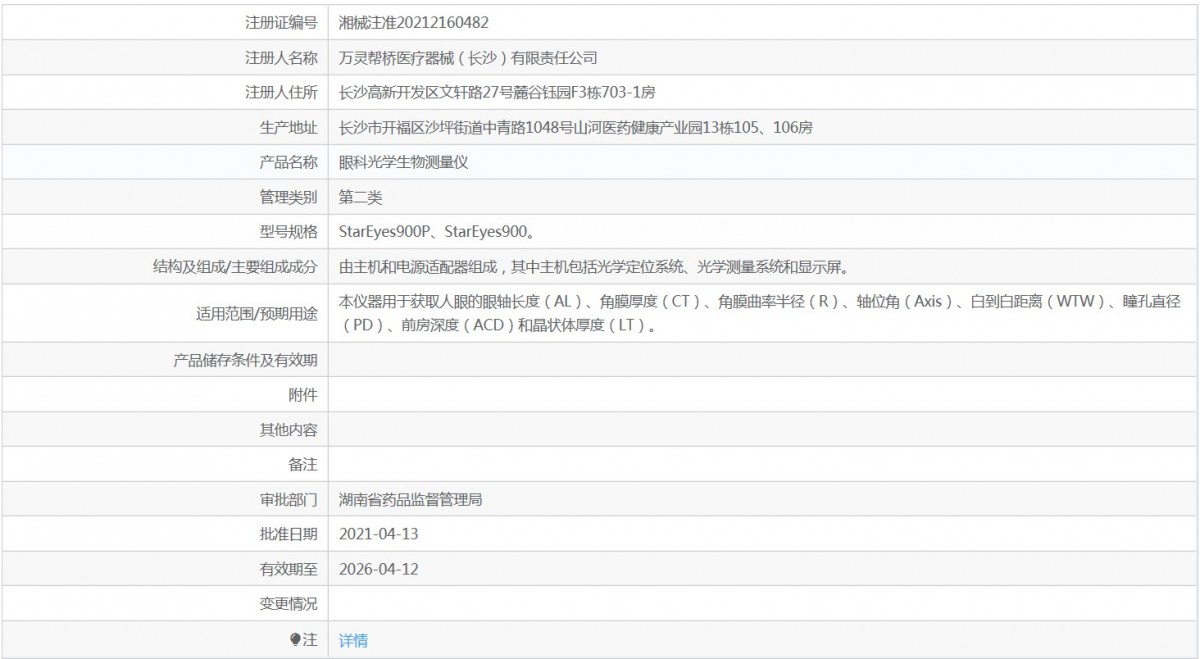Select approval department 湖南省药品监督管理局
Screen dimensions: 1200x659
point(410,499)
